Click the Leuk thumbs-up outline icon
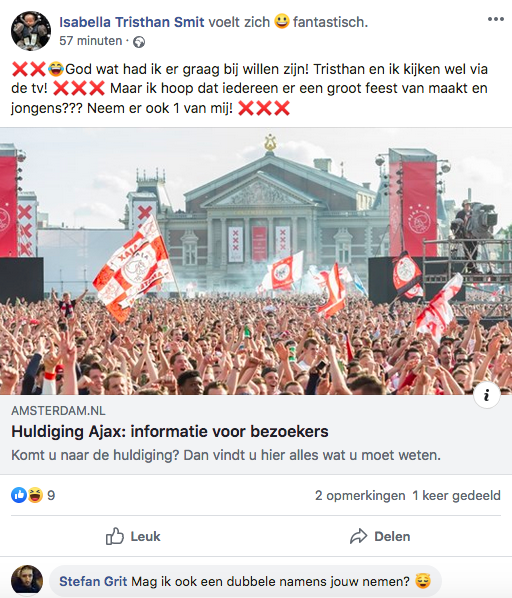 (115, 536)
